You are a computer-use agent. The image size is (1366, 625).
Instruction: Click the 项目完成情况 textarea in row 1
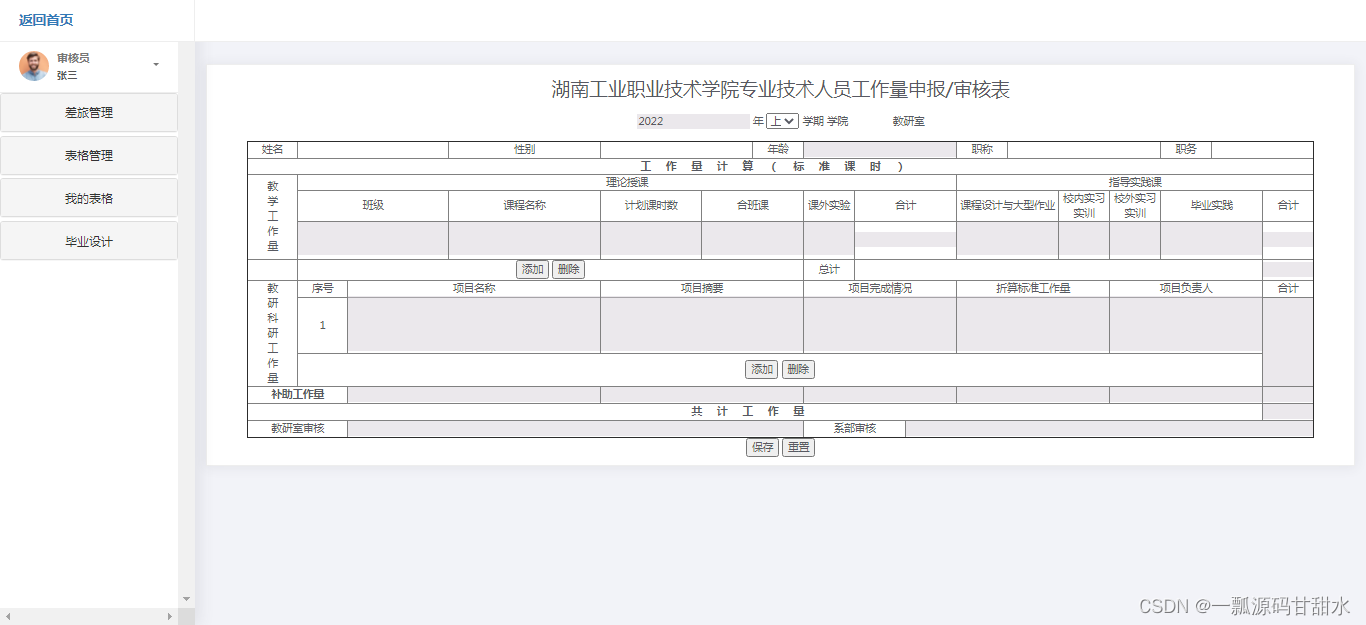(x=880, y=325)
